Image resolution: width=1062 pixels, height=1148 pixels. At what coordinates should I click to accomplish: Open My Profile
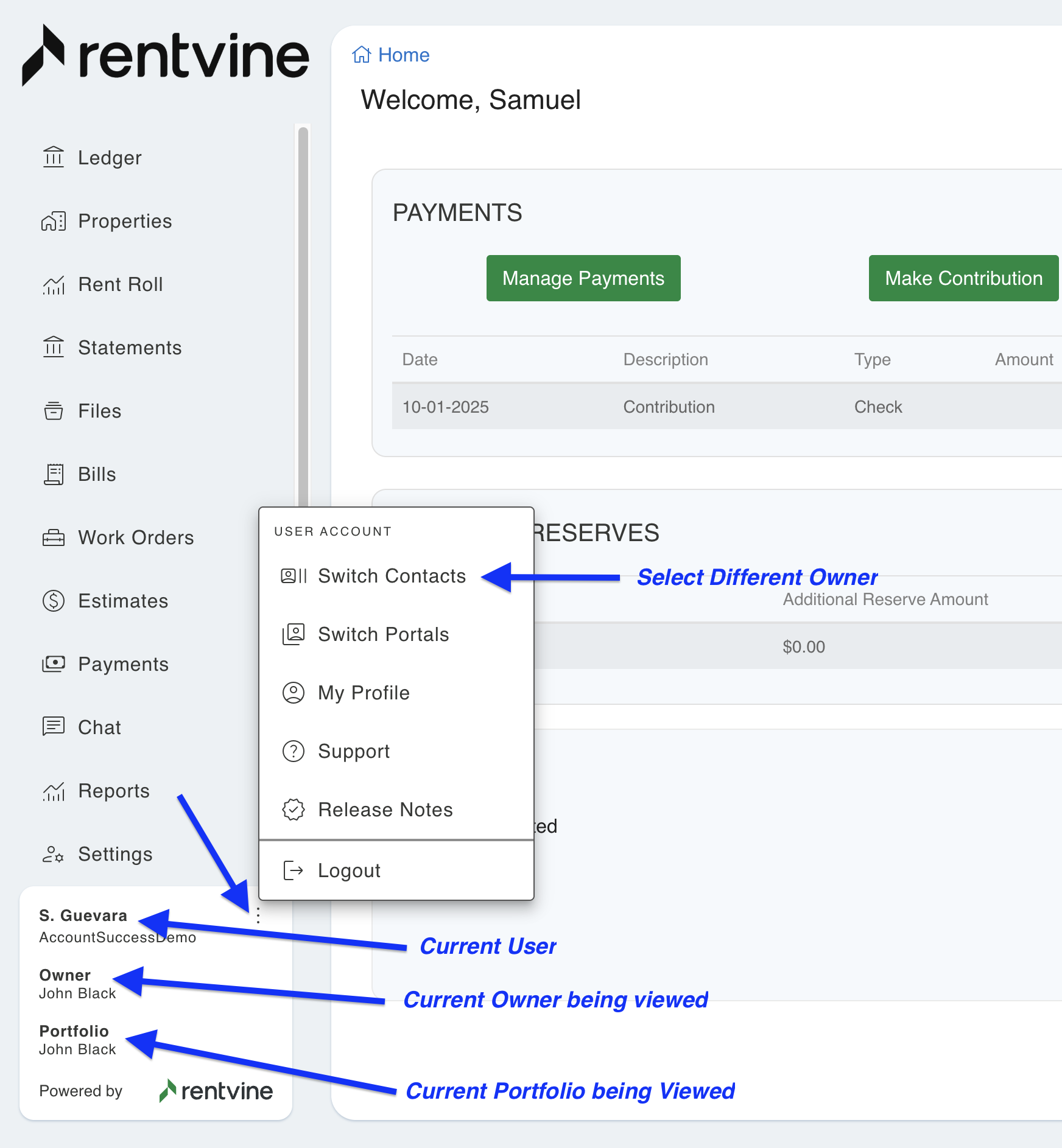pyautogui.click(x=363, y=693)
